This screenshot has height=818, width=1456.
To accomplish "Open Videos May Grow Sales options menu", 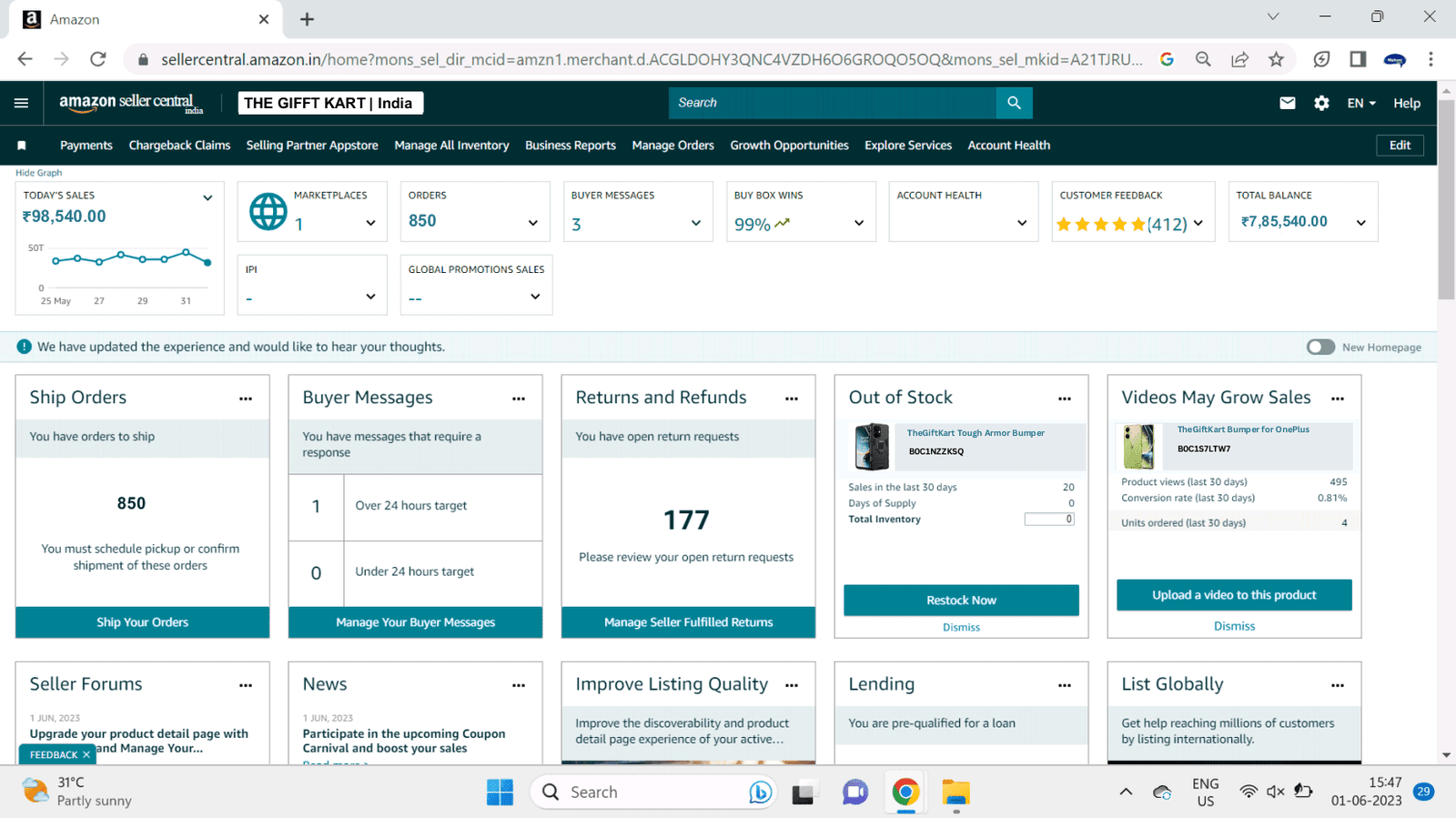I will click(1338, 399).
